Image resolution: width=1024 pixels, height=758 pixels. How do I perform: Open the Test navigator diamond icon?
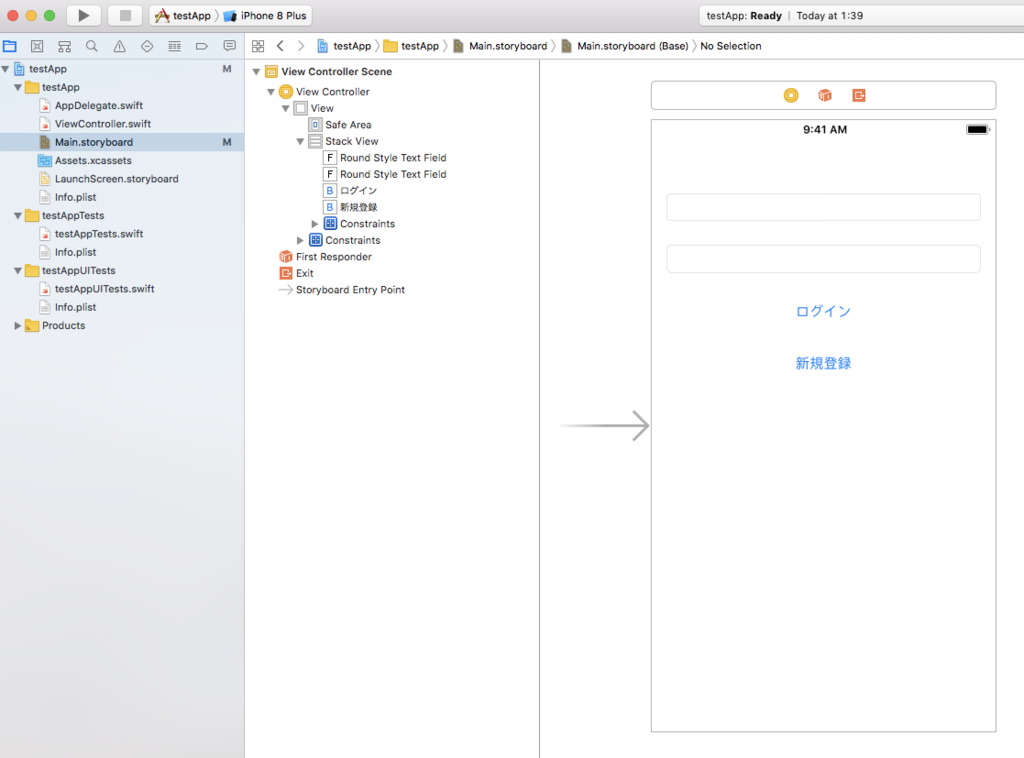tap(147, 46)
